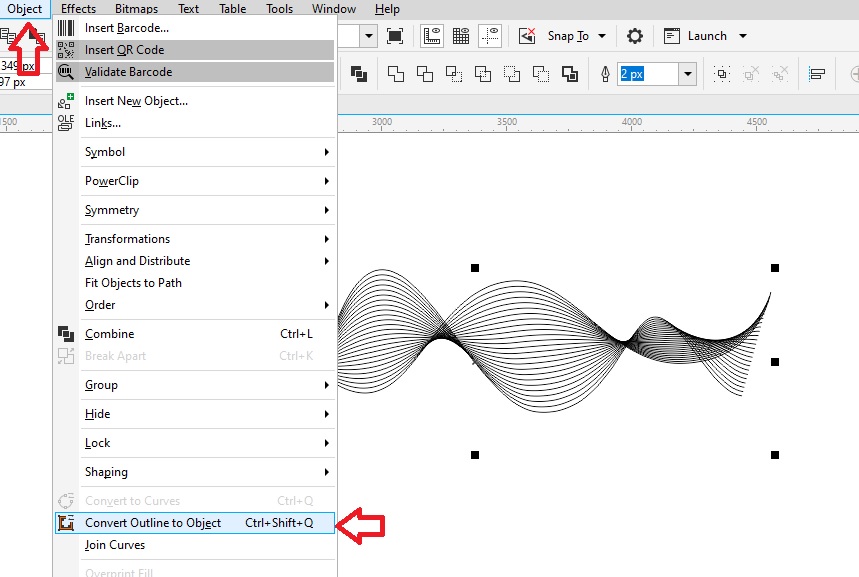Select the Trim shaping icon

point(425,73)
